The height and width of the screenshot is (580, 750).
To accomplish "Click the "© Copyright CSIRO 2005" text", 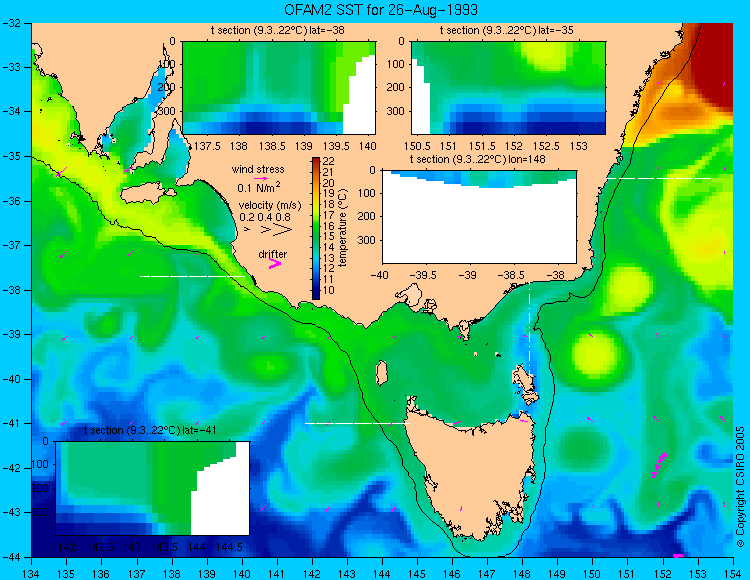I will tap(740, 487).
